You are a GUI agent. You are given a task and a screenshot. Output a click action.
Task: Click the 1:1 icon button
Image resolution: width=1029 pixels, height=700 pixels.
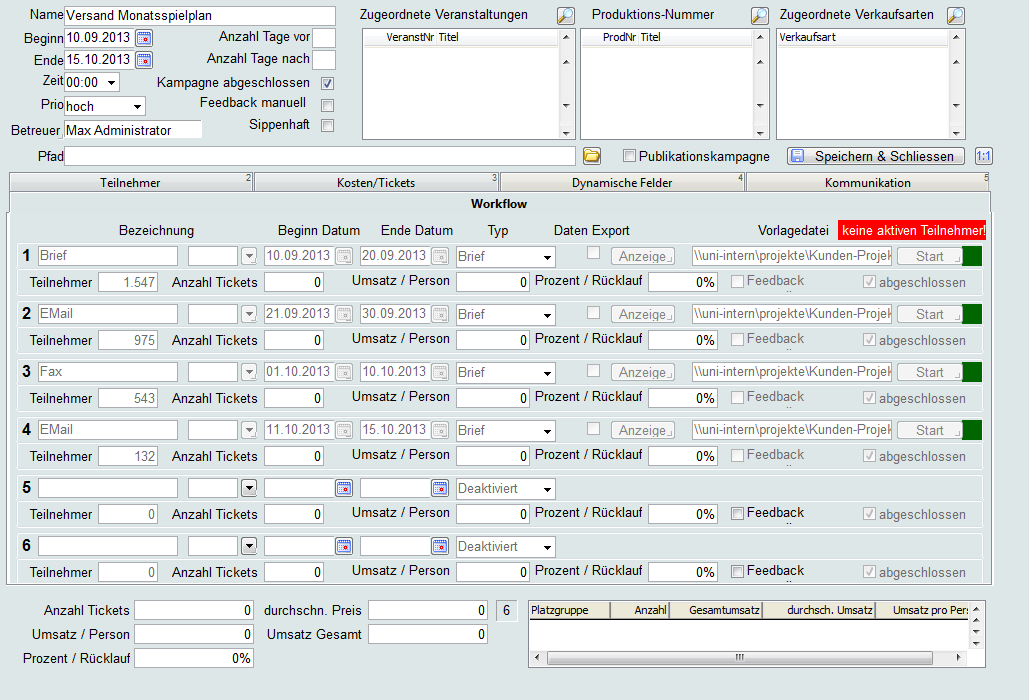point(983,156)
